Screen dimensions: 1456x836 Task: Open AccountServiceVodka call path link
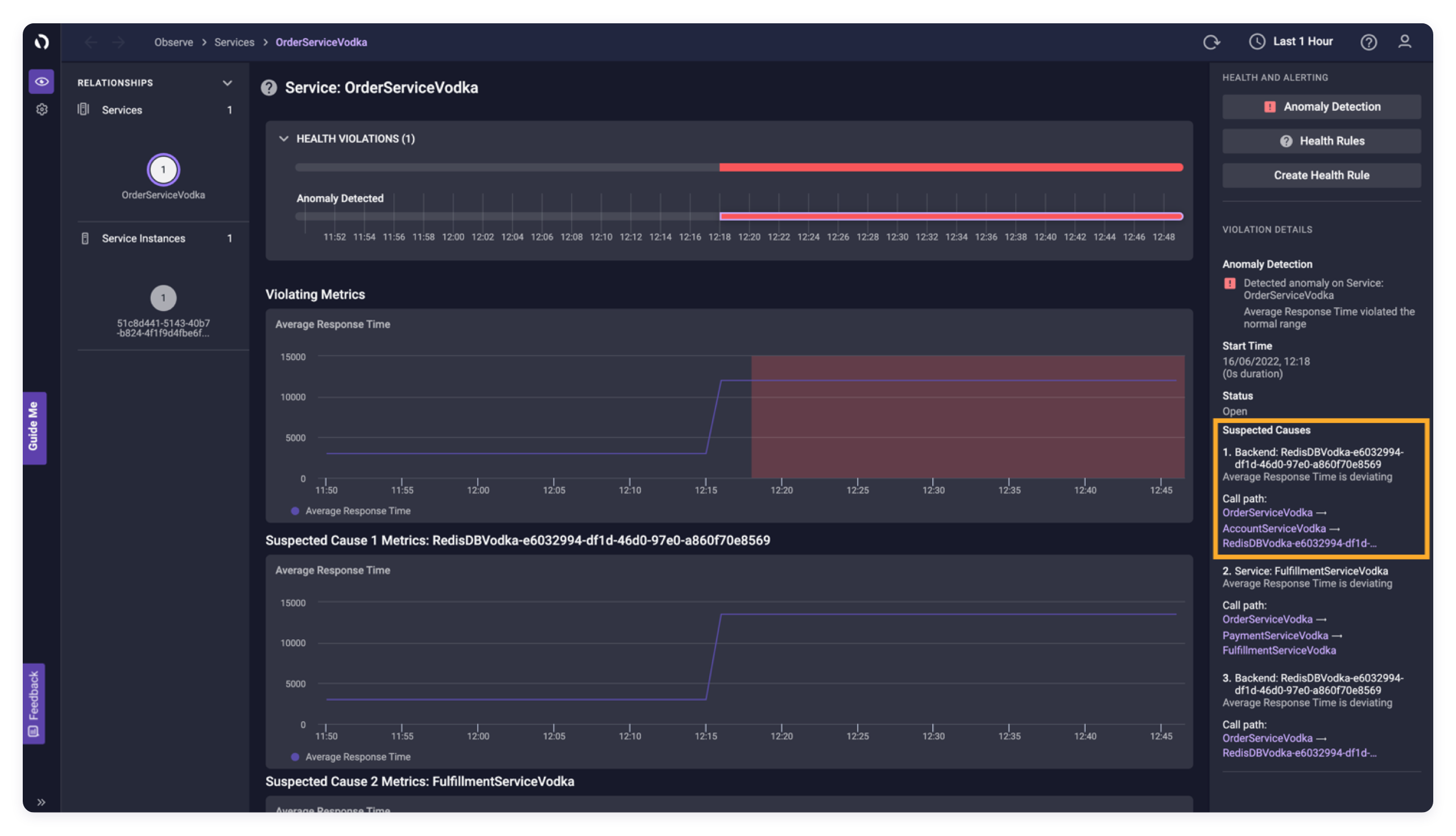coord(1273,528)
